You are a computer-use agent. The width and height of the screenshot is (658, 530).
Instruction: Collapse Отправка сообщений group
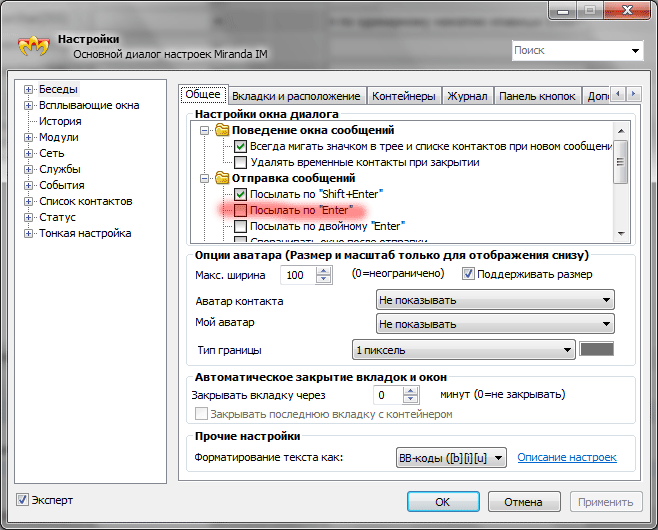tap(204, 178)
